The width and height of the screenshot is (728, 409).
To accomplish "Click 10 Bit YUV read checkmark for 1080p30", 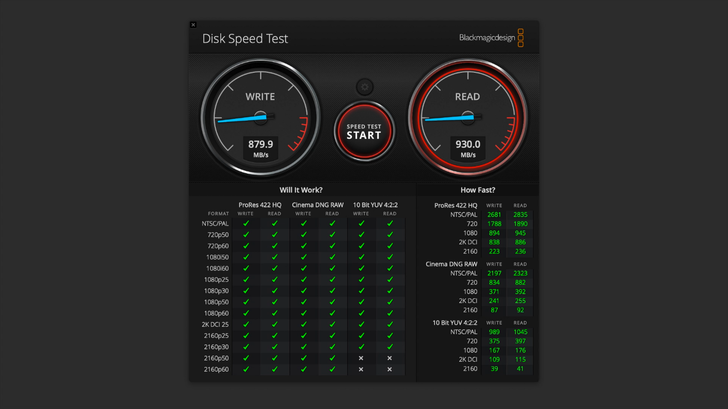I will click(390, 291).
